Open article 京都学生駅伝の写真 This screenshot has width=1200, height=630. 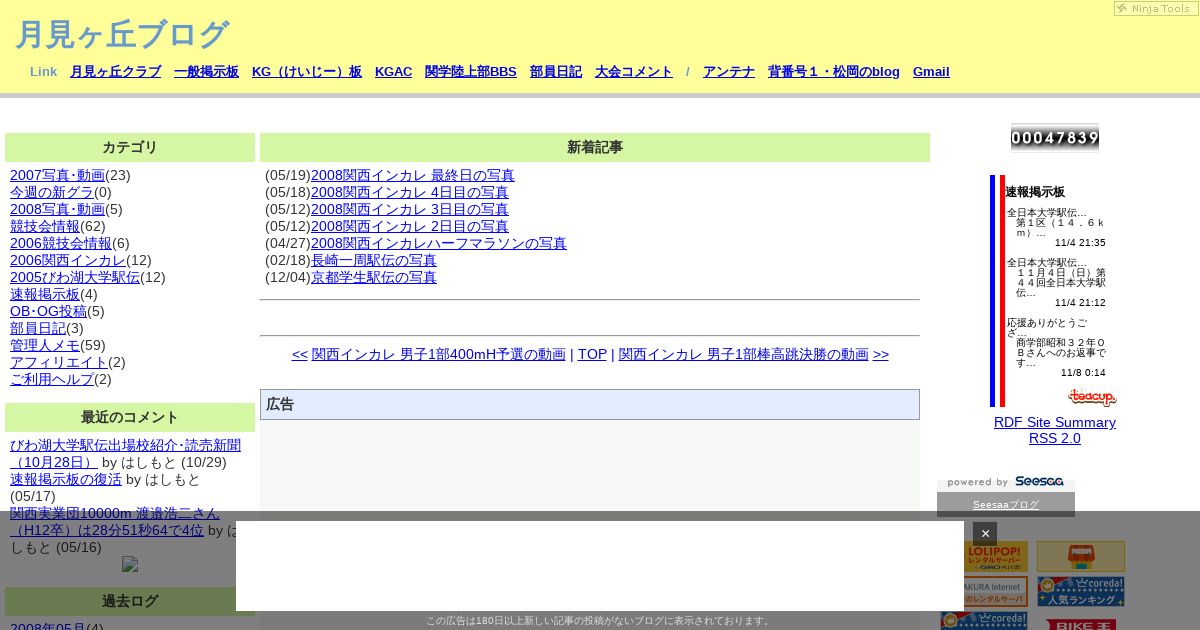pyautogui.click(x=374, y=277)
